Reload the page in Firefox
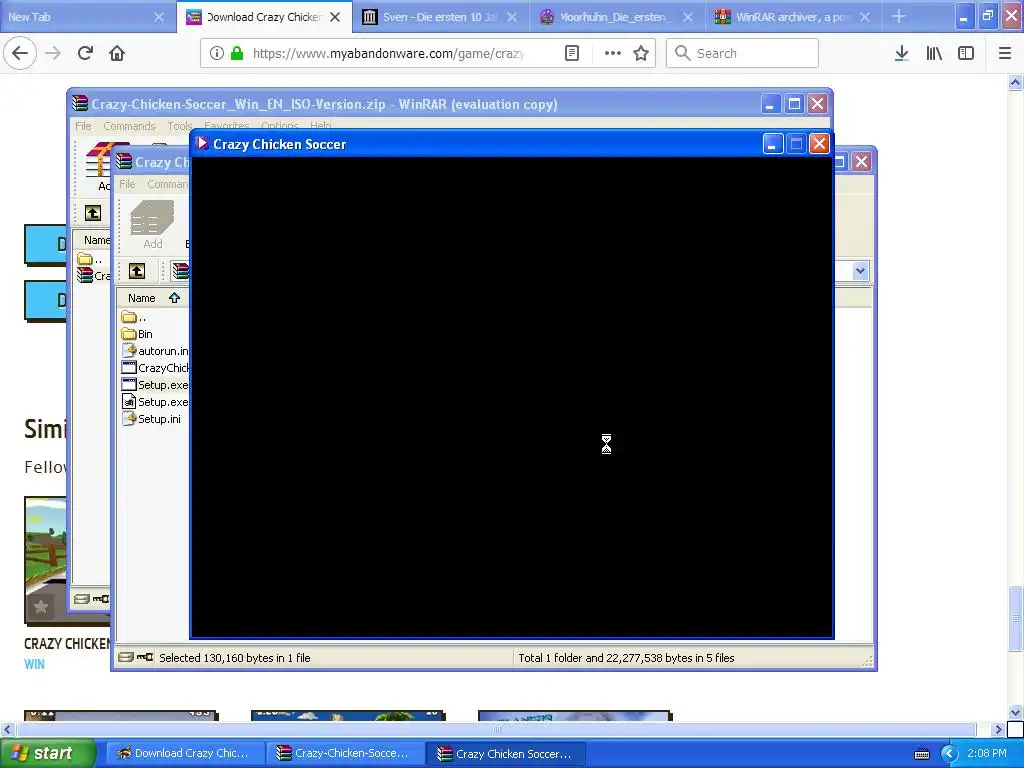The height and width of the screenshot is (768, 1024). [85, 53]
